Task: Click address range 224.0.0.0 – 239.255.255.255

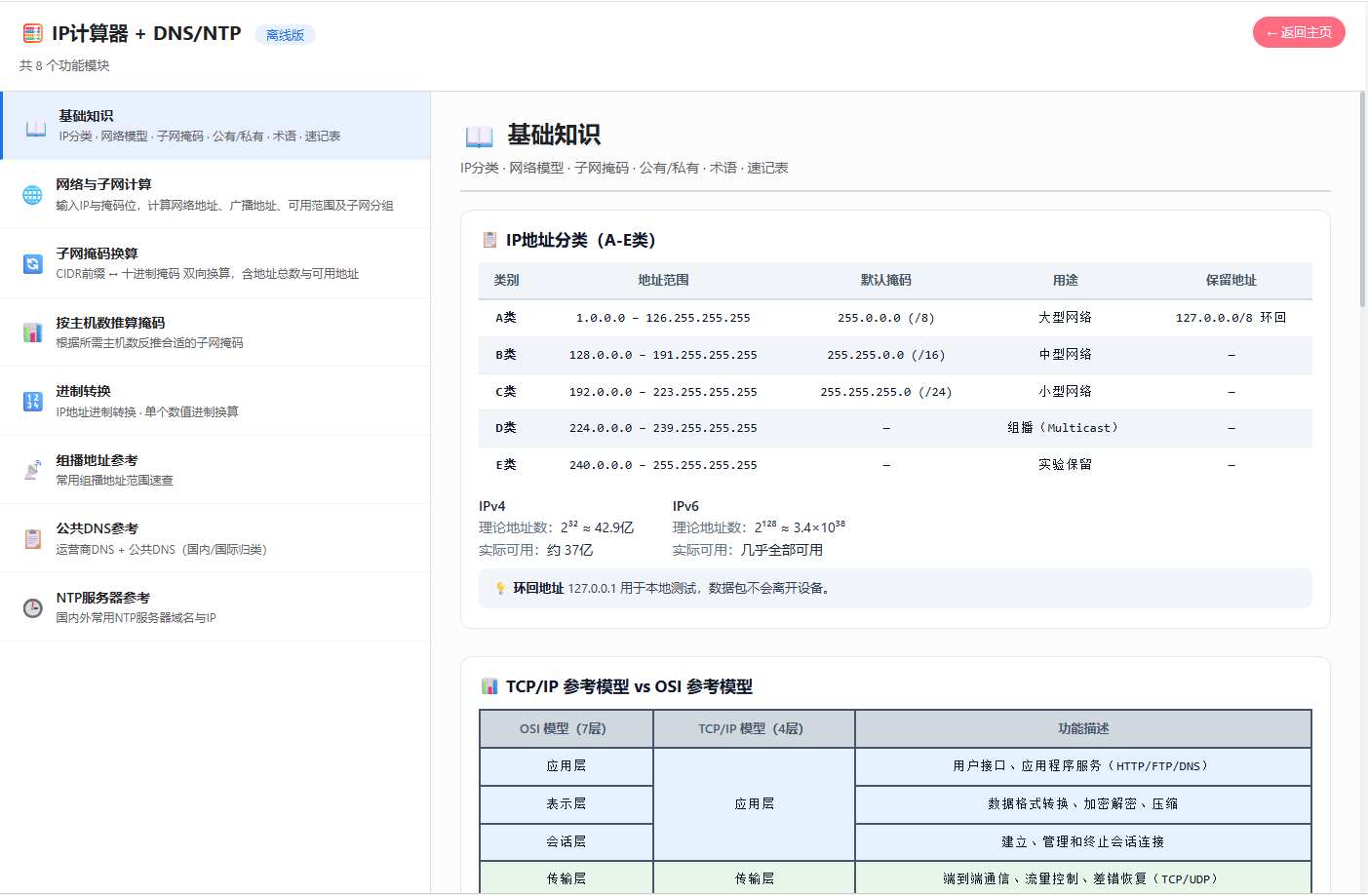Action: 663,428
